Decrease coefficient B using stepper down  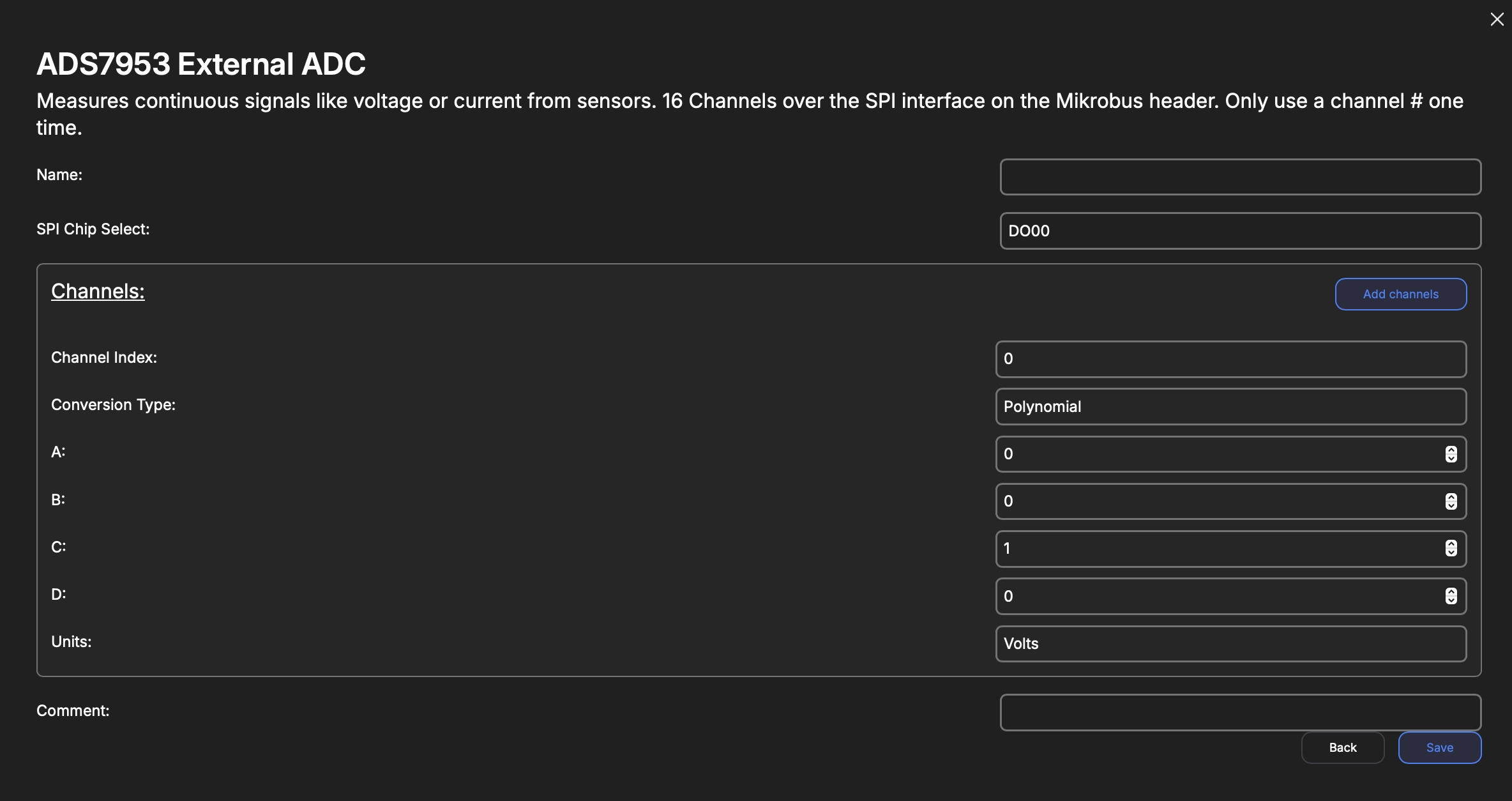1451,505
